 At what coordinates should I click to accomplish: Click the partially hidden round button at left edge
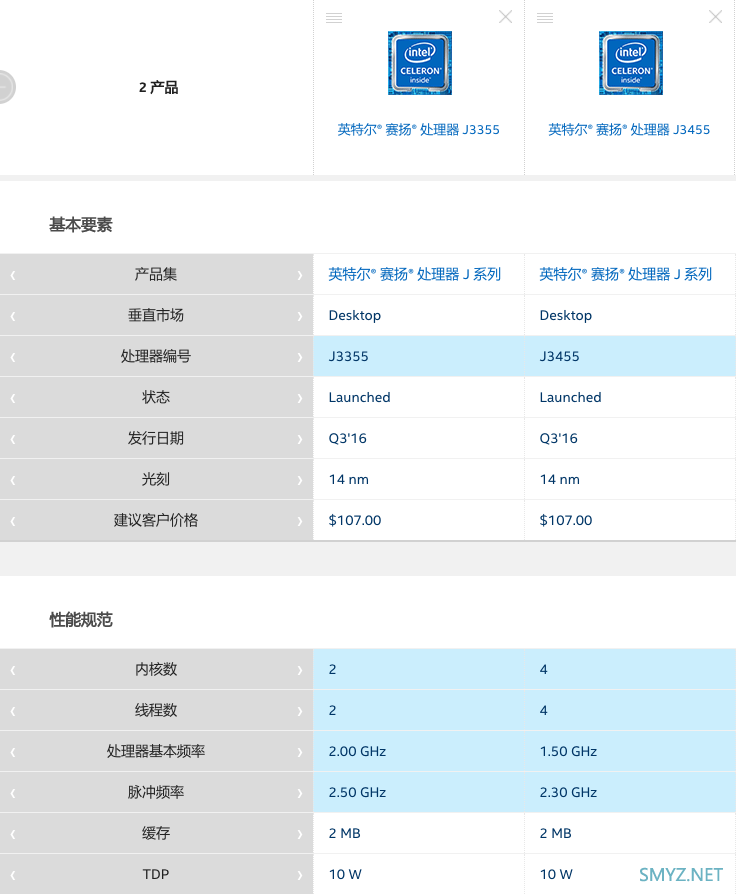[6, 87]
